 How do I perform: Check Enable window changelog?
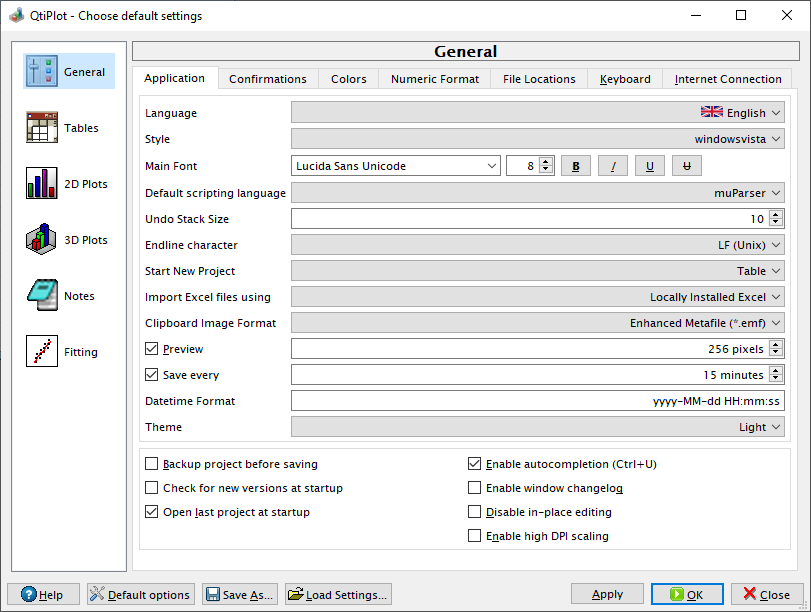click(474, 488)
